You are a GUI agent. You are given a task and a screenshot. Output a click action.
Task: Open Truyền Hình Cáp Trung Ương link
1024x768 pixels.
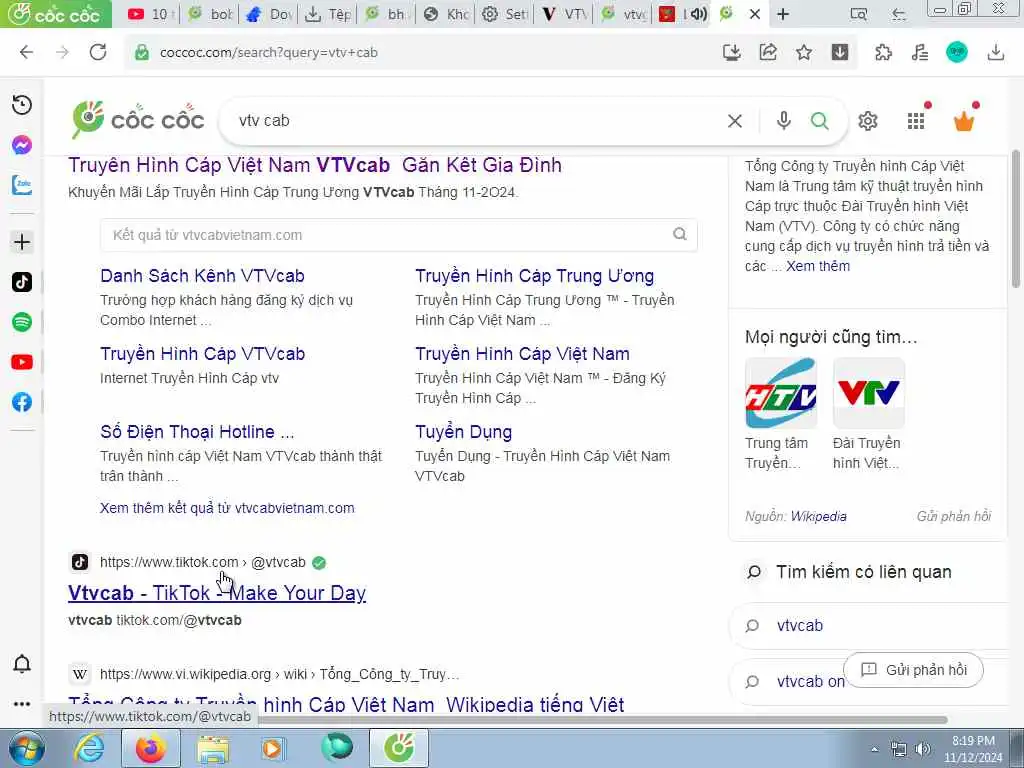click(x=534, y=276)
